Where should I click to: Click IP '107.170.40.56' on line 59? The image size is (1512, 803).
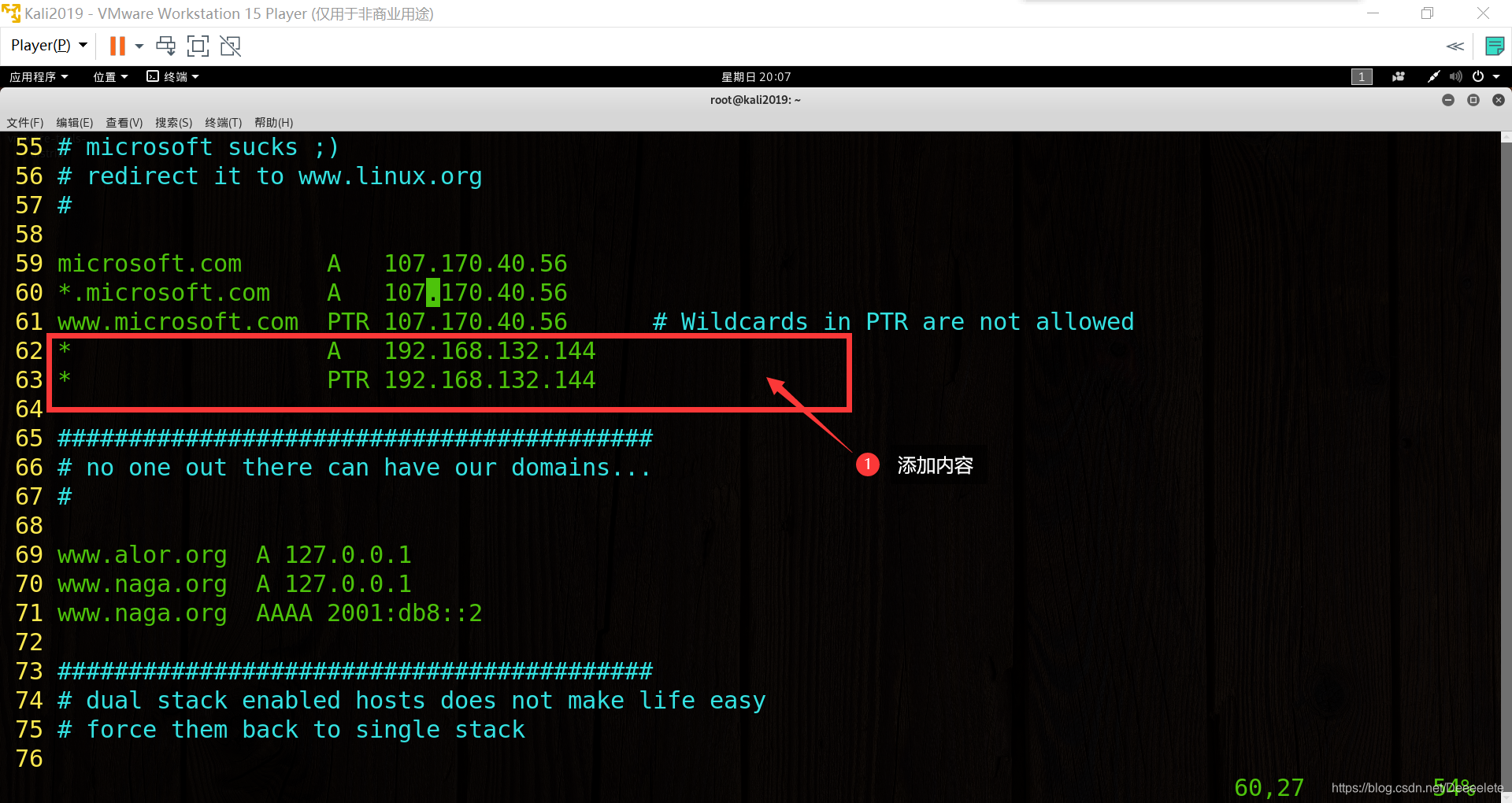click(476, 264)
